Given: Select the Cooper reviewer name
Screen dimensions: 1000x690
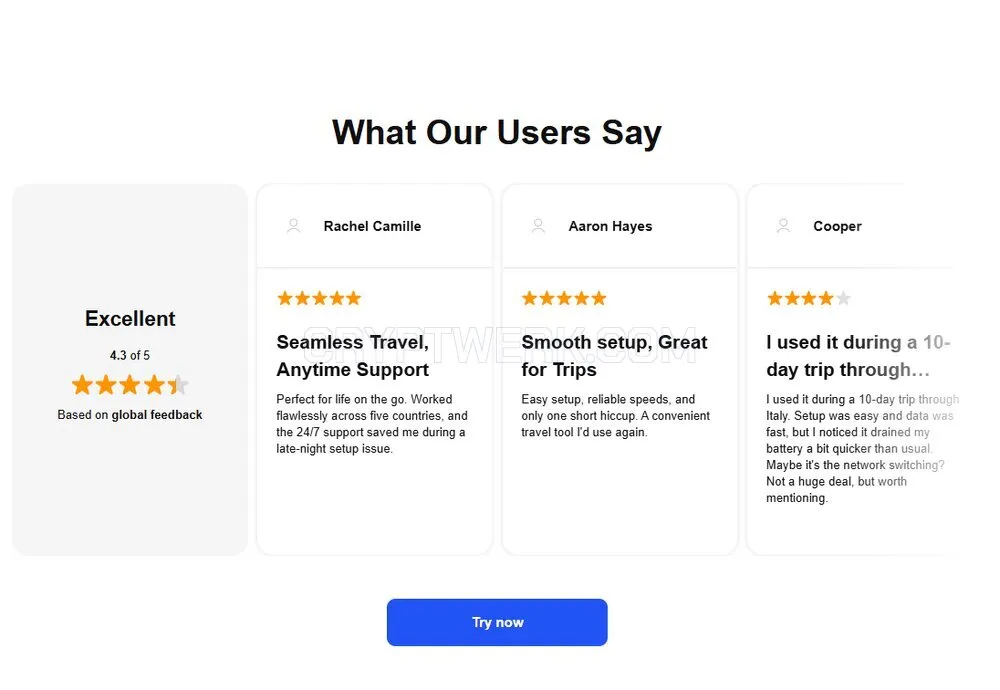Looking at the screenshot, I should pyautogui.click(x=837, y=226).
